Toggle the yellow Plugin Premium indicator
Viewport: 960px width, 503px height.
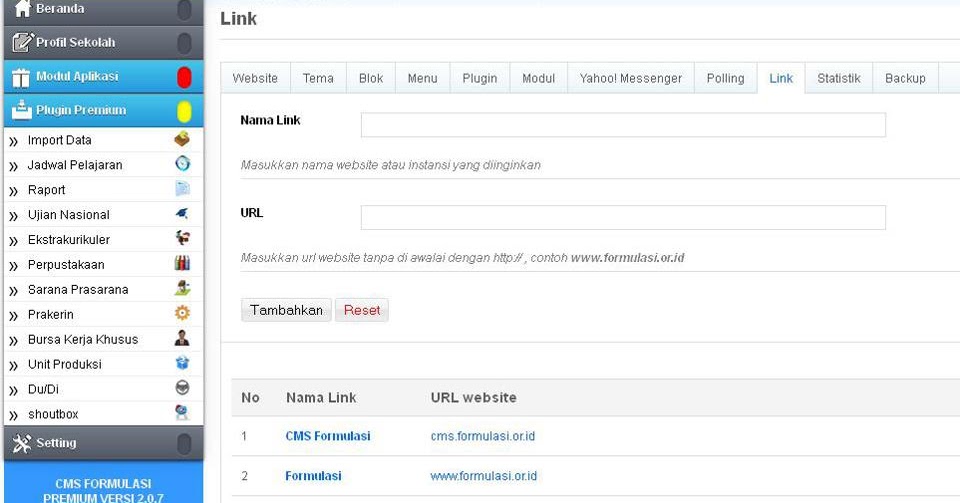(x=184, y=111)
